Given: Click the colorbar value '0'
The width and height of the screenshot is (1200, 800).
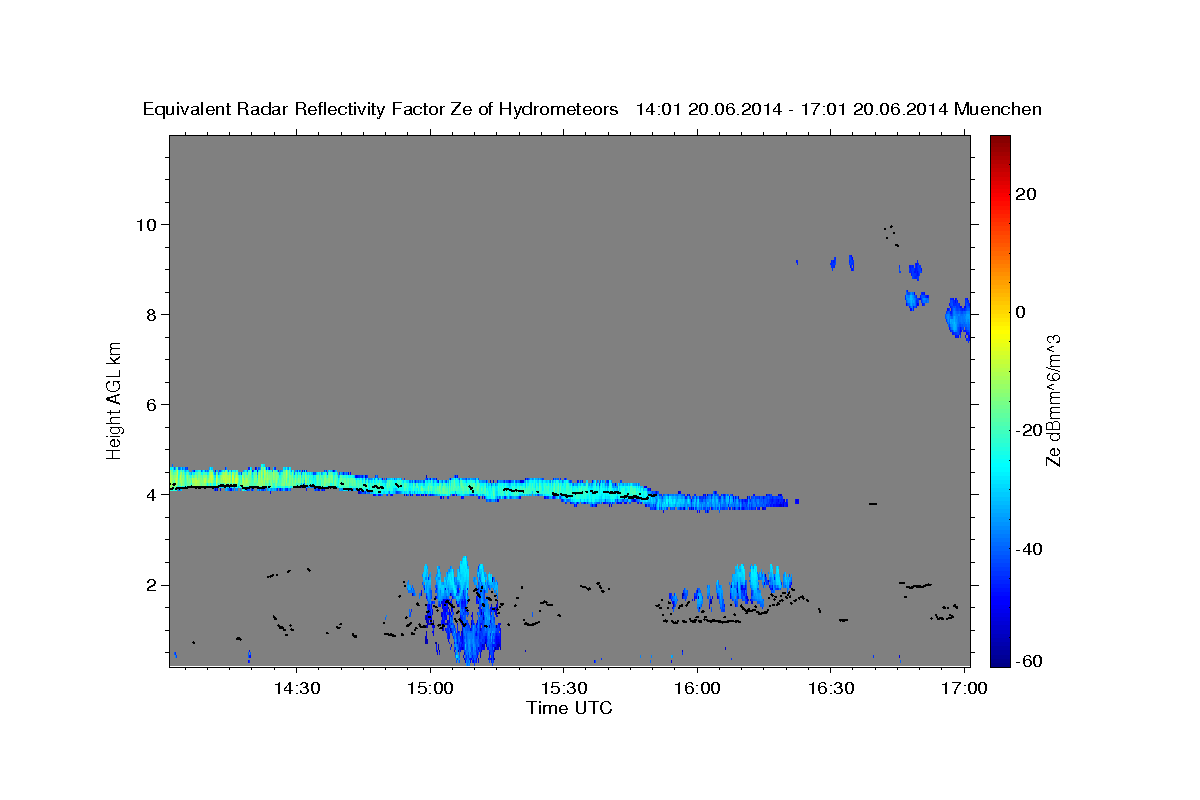Looking at the screenshot, I should (1021, 312).
